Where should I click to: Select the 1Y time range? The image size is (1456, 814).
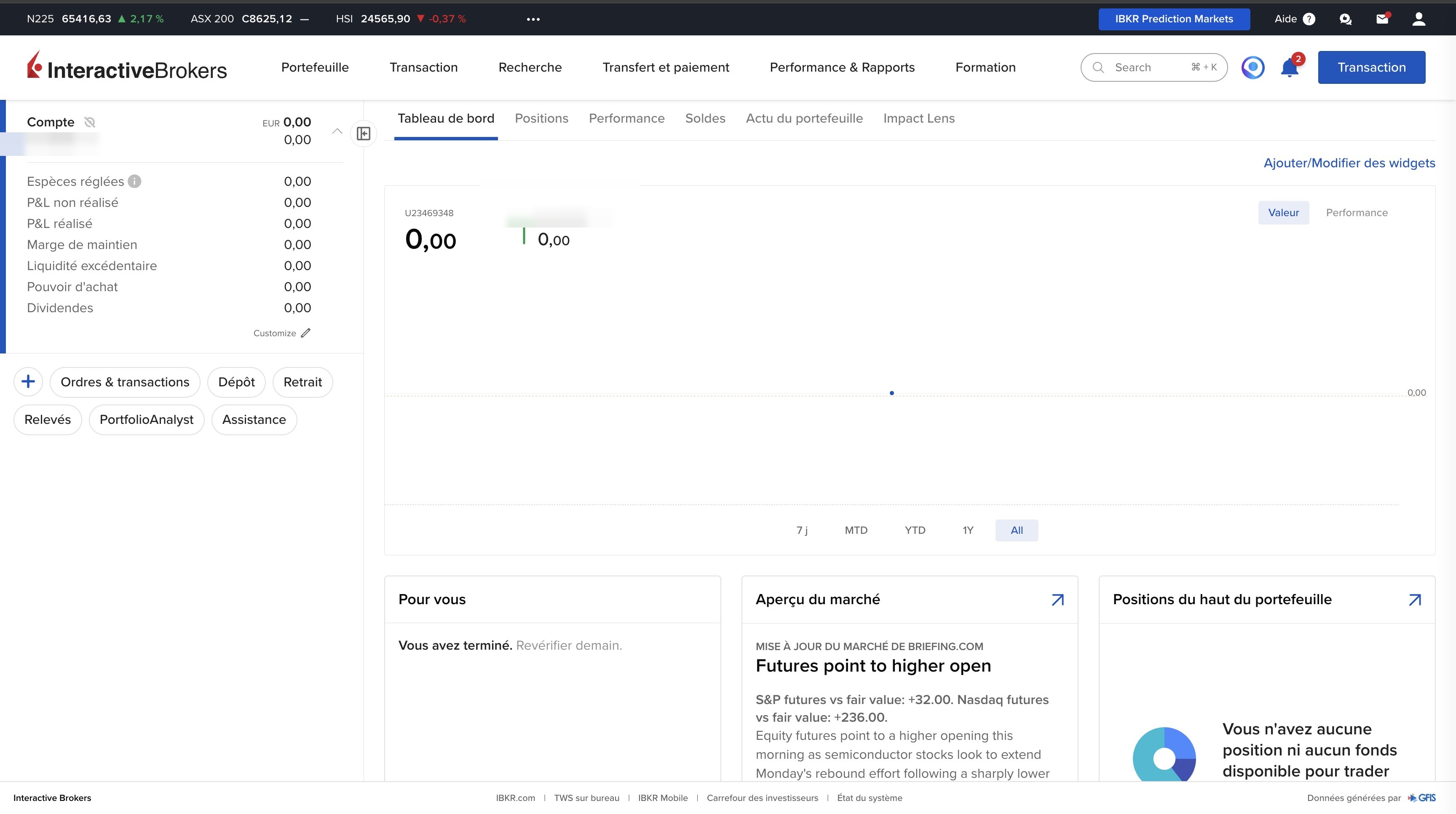(x=968, y=530)
